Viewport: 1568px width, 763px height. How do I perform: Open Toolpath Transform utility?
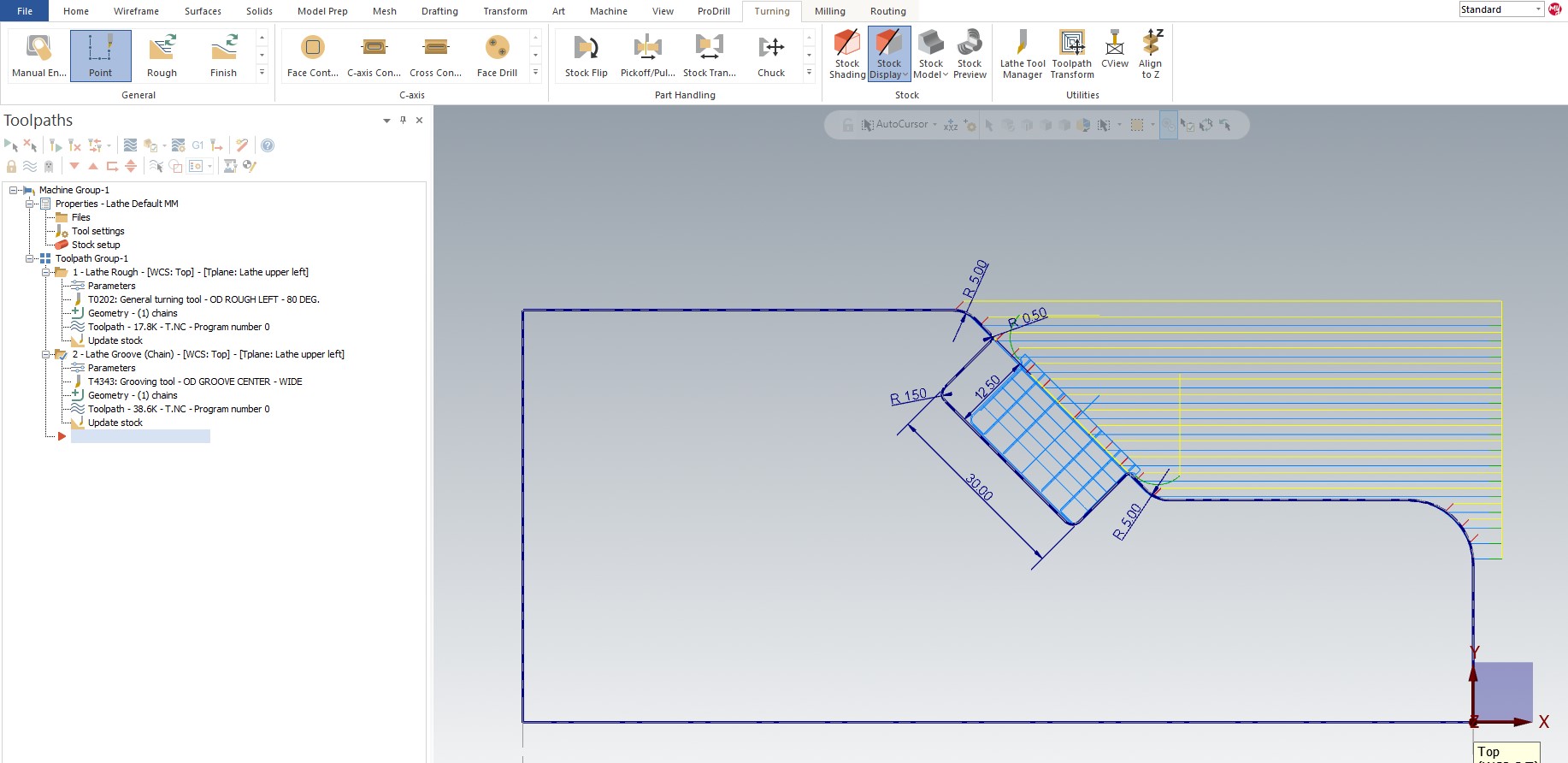1072,55
